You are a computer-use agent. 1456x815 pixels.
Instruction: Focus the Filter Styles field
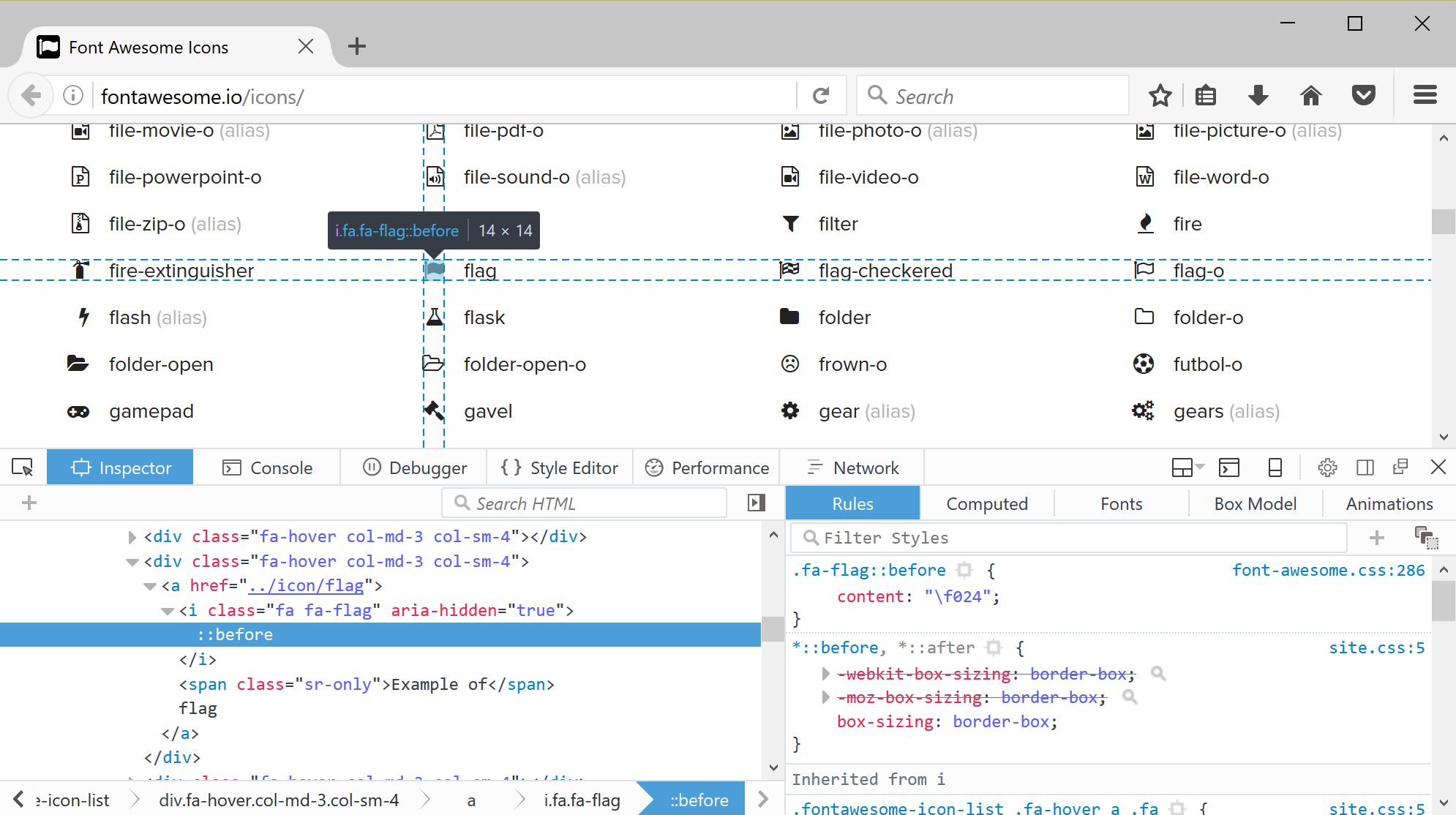click(x=1069, y=538)
